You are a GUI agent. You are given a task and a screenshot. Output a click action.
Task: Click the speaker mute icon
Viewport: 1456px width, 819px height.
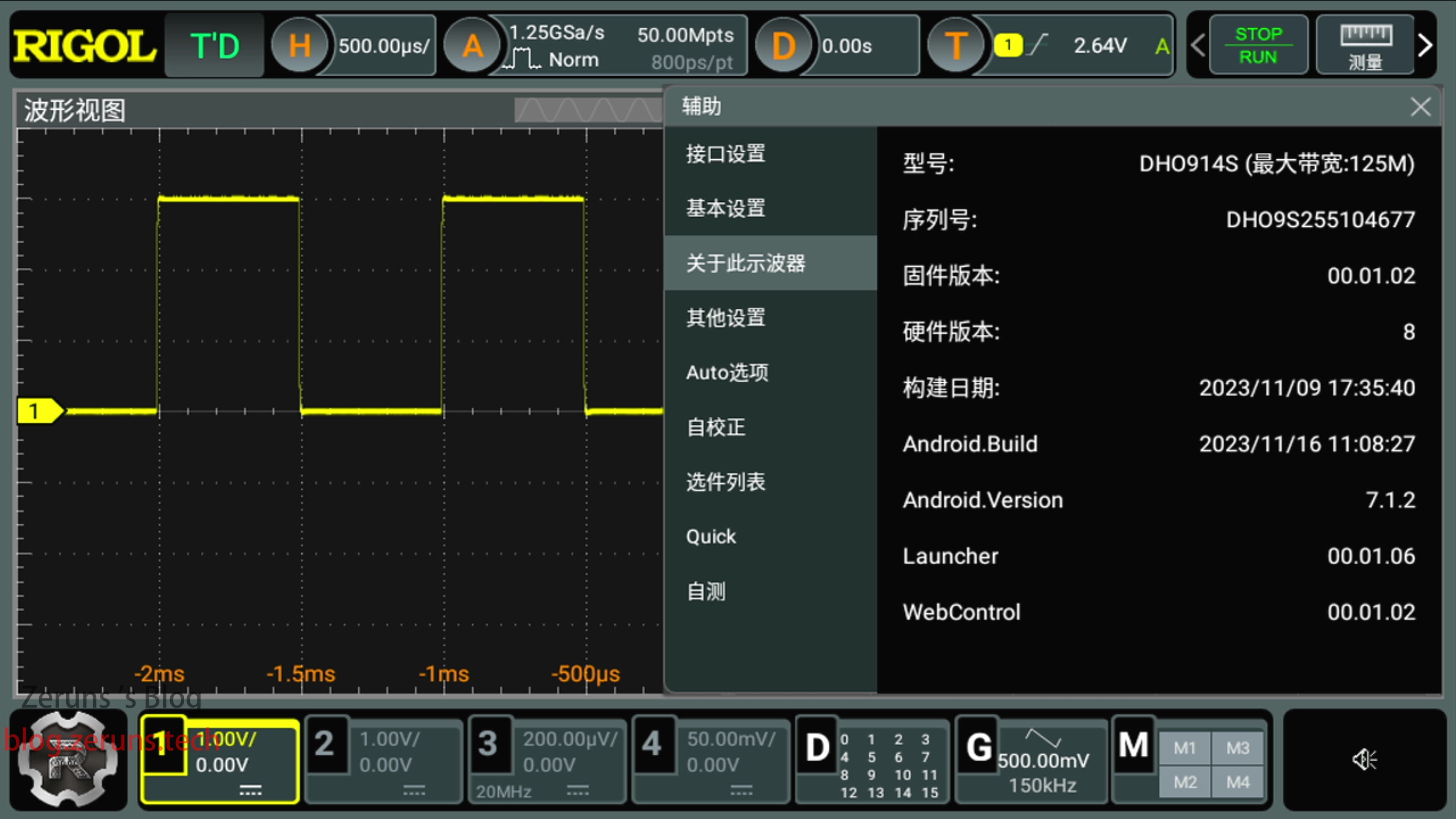[x=1364, y=759]
